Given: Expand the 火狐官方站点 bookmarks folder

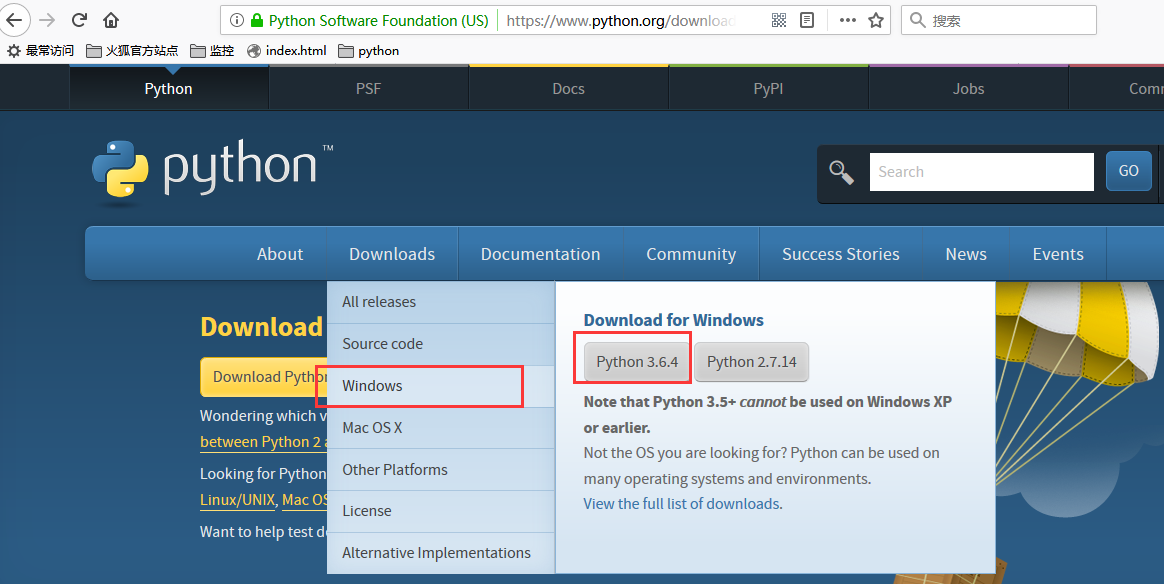Looking at the screenshot, I should [132, 50].
